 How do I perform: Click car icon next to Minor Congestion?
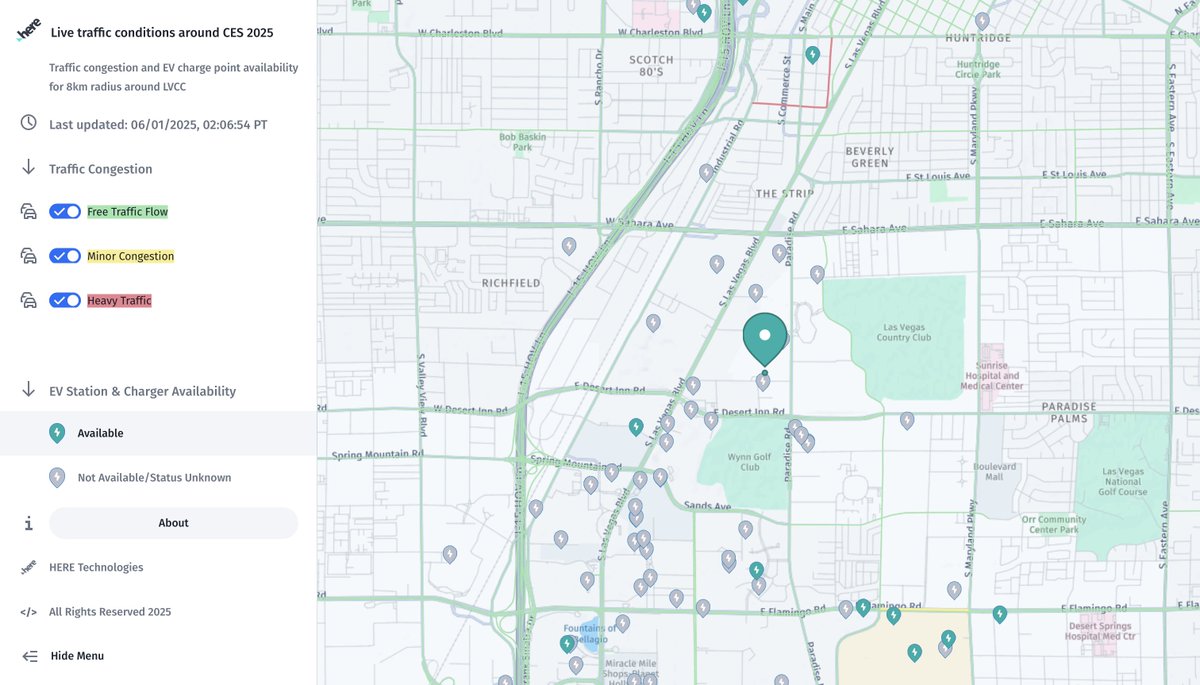[x=29, y=256]
